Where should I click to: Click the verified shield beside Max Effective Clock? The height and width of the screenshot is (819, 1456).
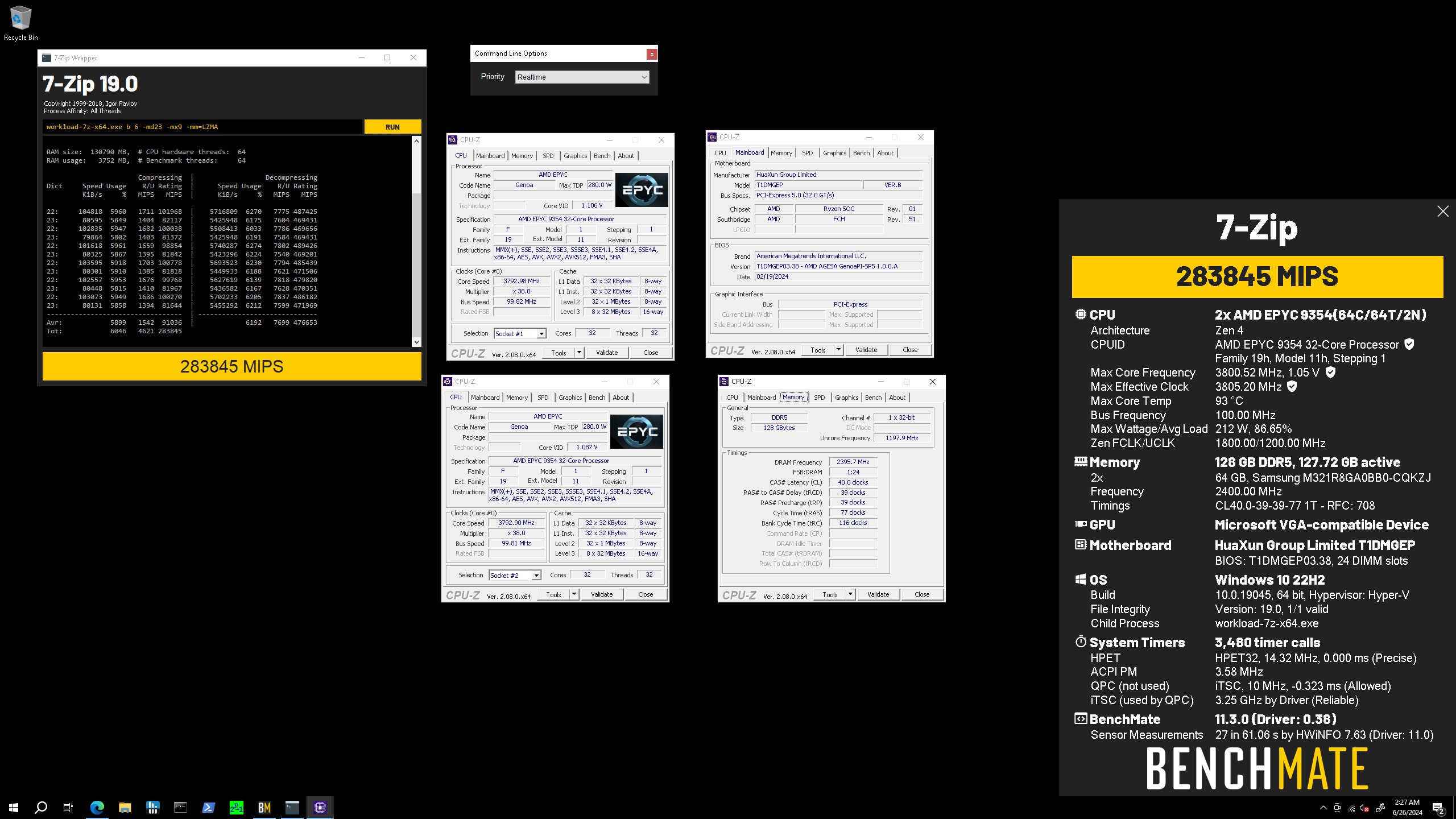click(x=1292, y=386)
